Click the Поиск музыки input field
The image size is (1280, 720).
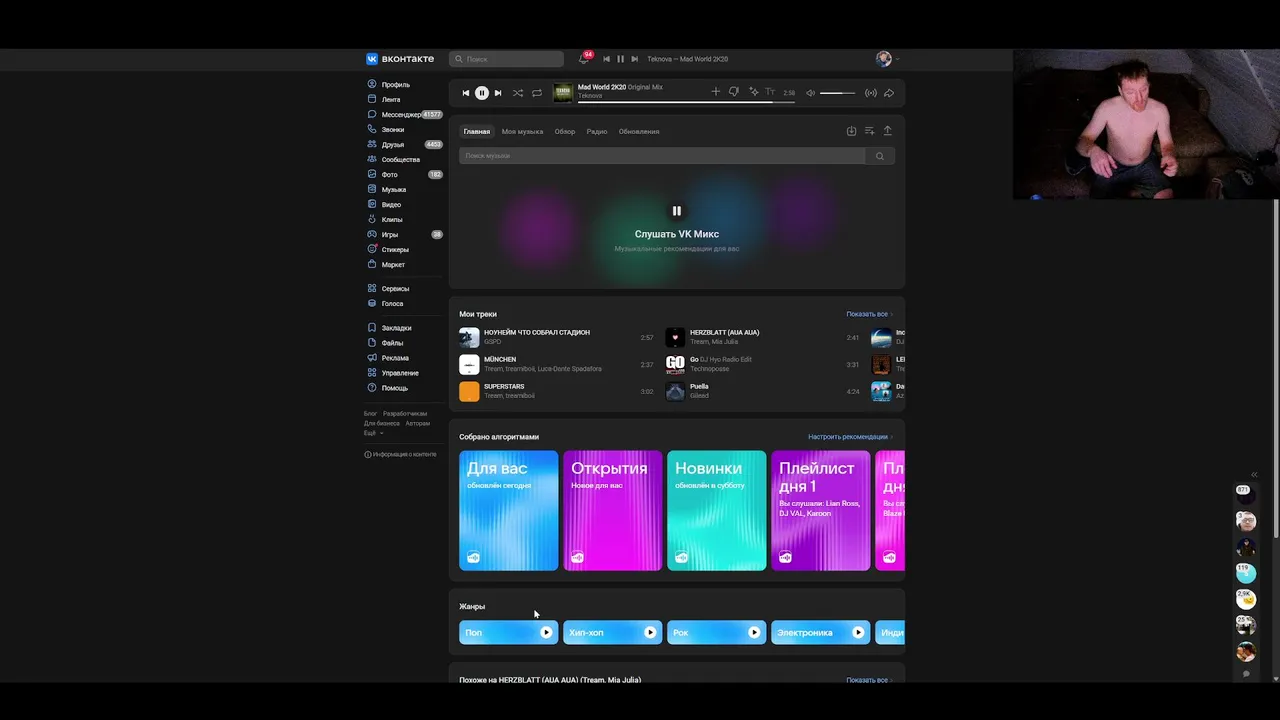(662, 156)
